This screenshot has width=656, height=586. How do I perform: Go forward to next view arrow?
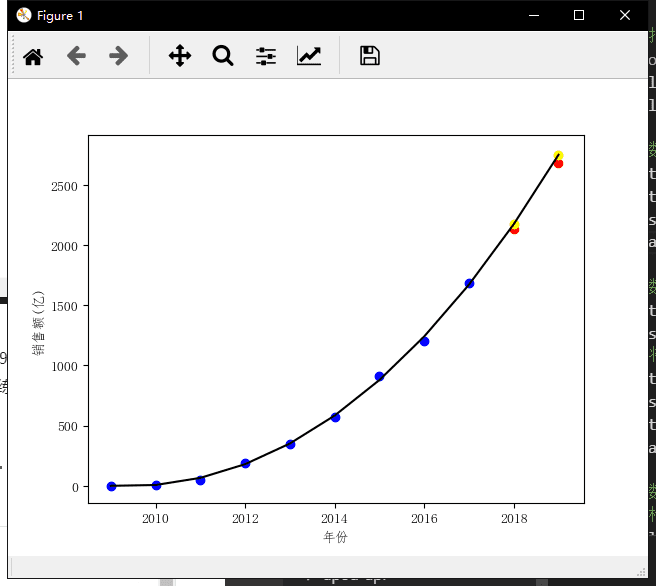click(x=119, y=56)
